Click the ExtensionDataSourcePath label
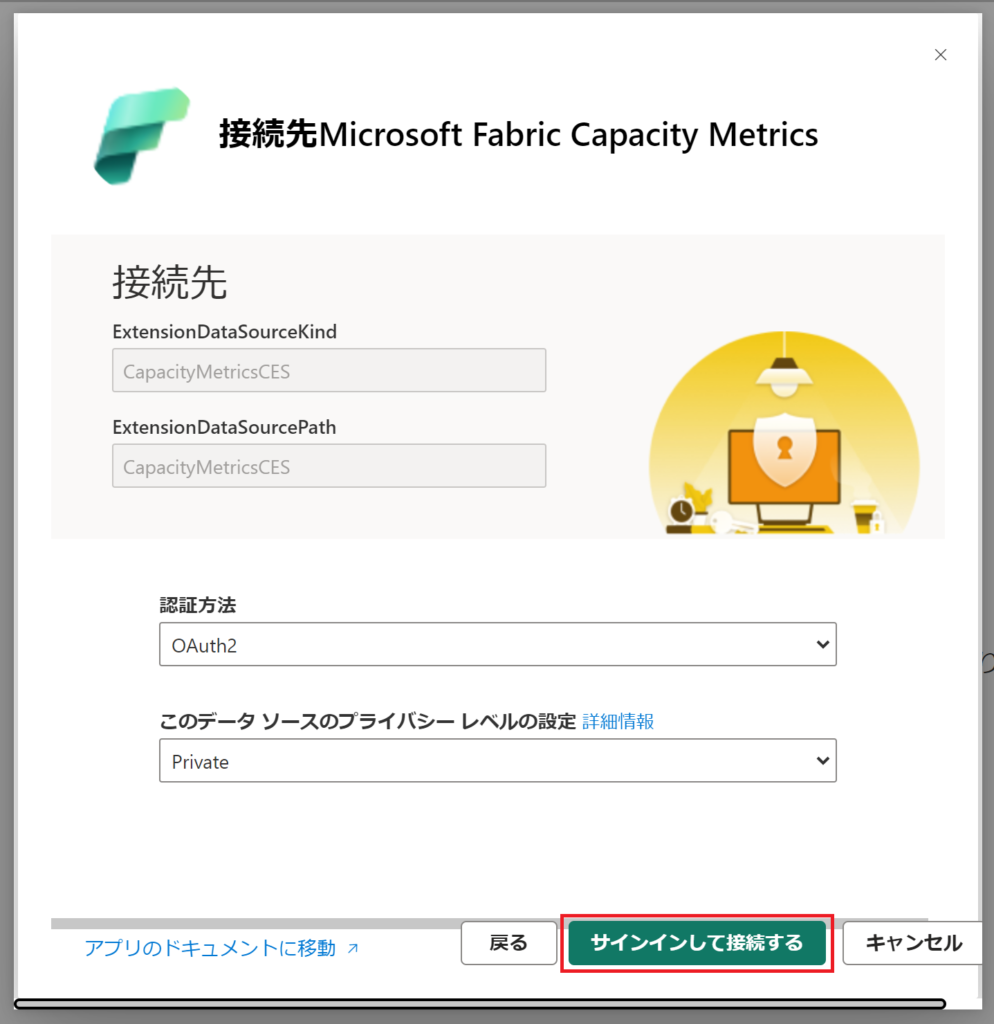994x1024 pixels. pos(225,427)
